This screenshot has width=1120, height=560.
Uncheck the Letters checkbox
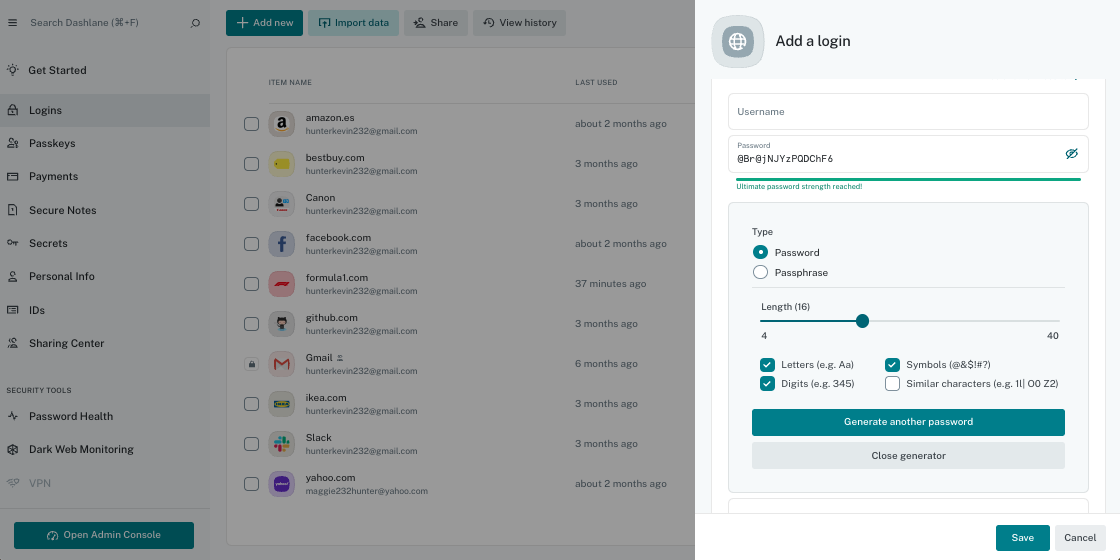(767, 364)
